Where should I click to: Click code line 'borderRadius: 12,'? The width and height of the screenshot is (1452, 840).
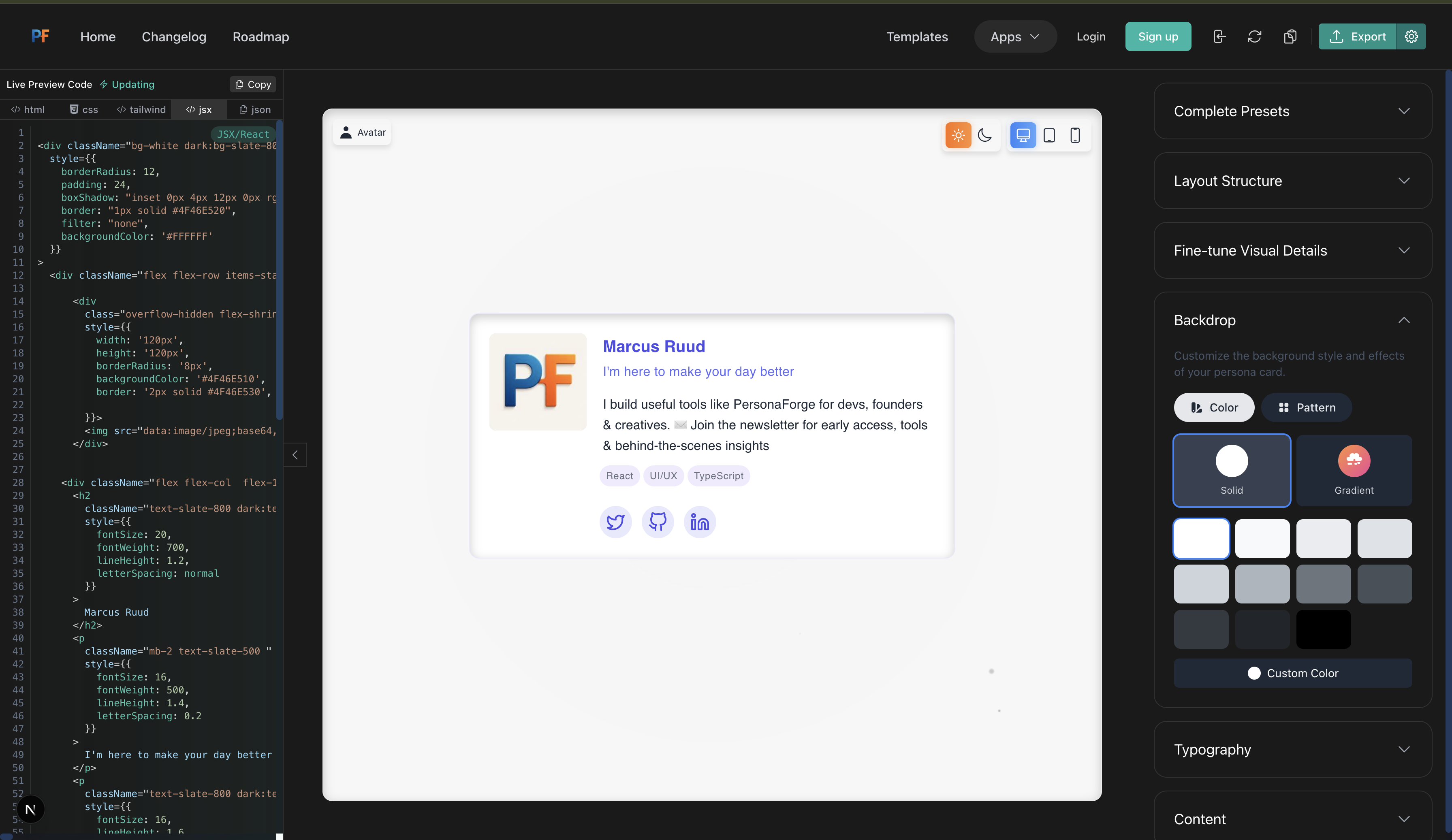(110, 172)
